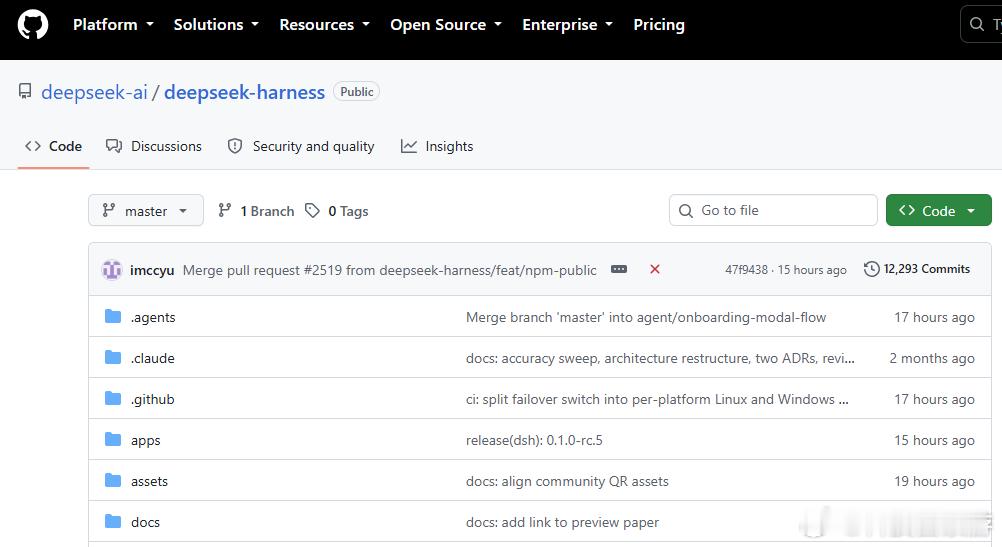
Task: Open the imccyu author link
Action: point(152,270)
